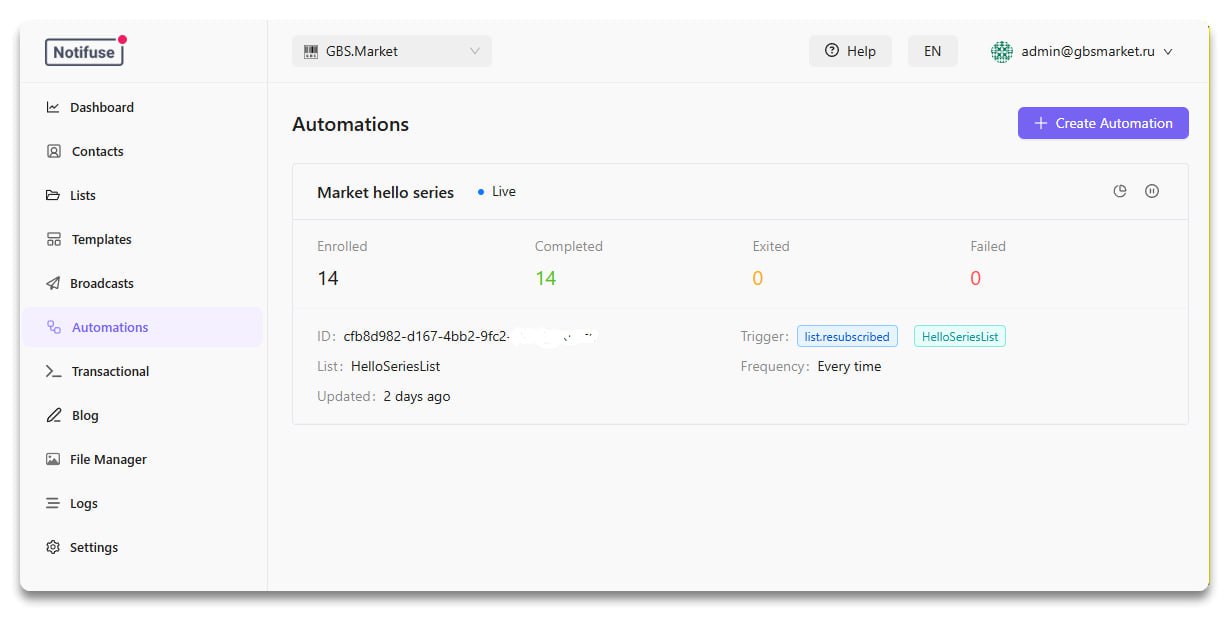Open automation analytics pie chart icon

tap(1120, 191)
